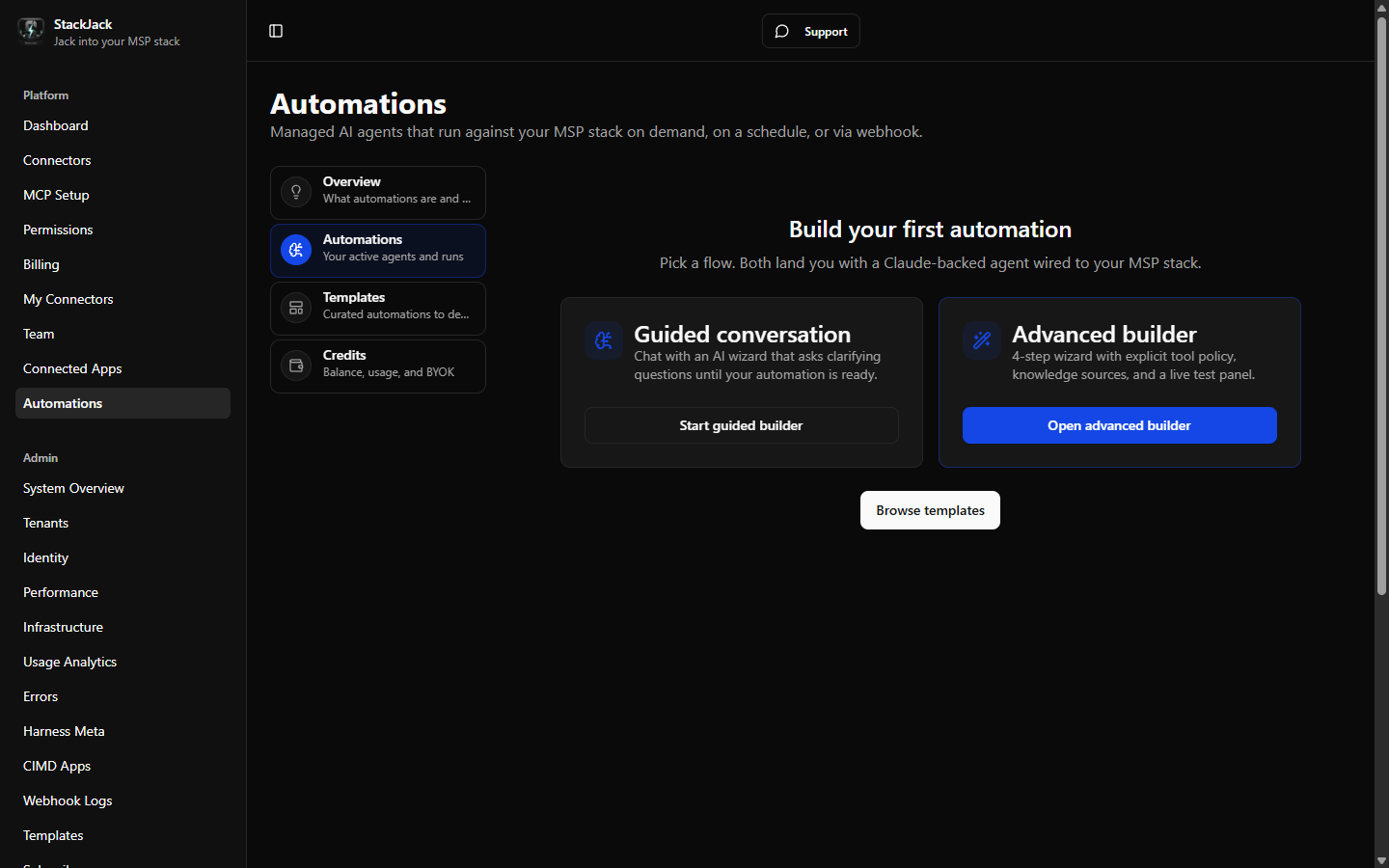The height and width of the screenshot is (868, 1389).
Task: Click the scrollbar up arrow
Action: [x=1381, y=7]
